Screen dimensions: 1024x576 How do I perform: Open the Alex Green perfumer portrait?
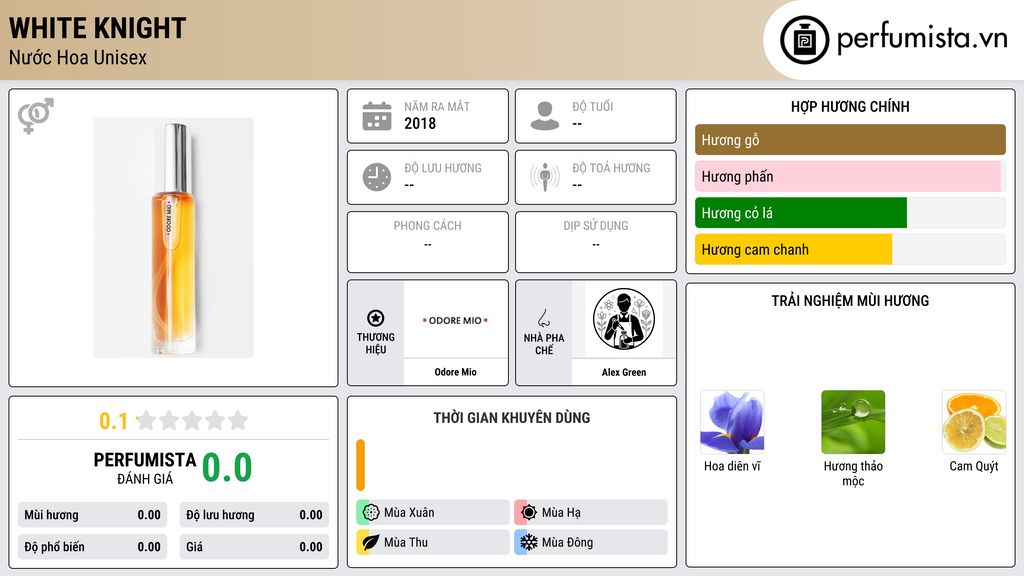click(624, 319)
